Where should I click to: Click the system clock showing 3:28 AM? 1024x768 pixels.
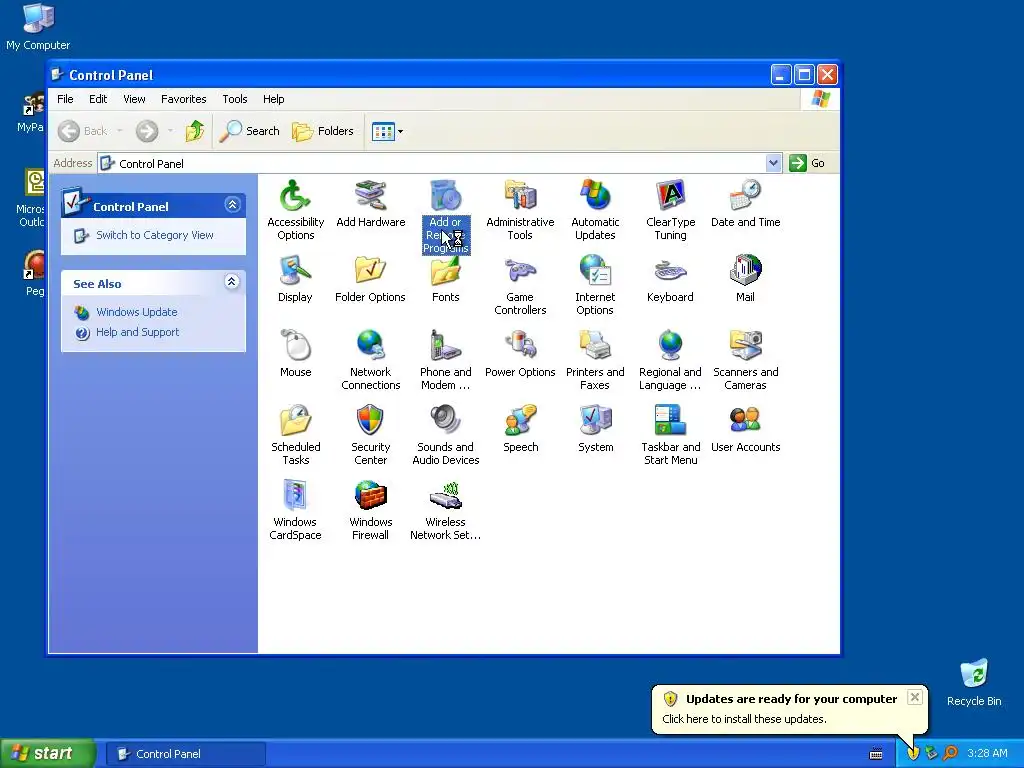point(987,754)
